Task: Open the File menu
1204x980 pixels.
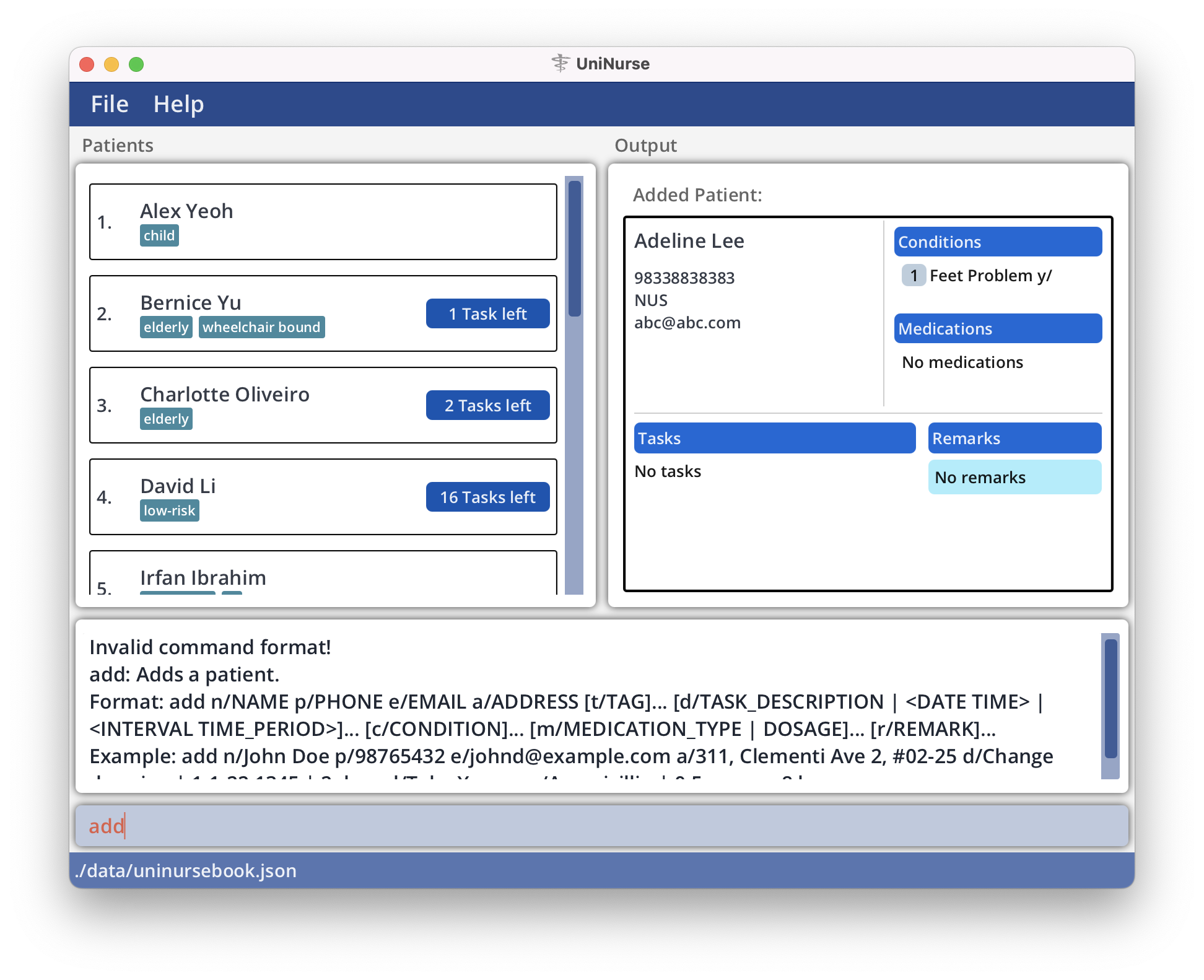Action: (x=110, y=104)
